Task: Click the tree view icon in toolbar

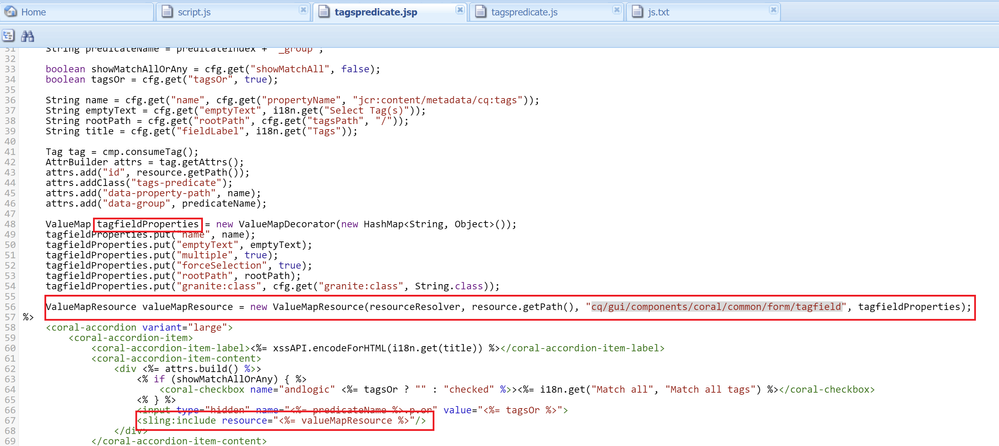Action: click(x=9, y=36)
